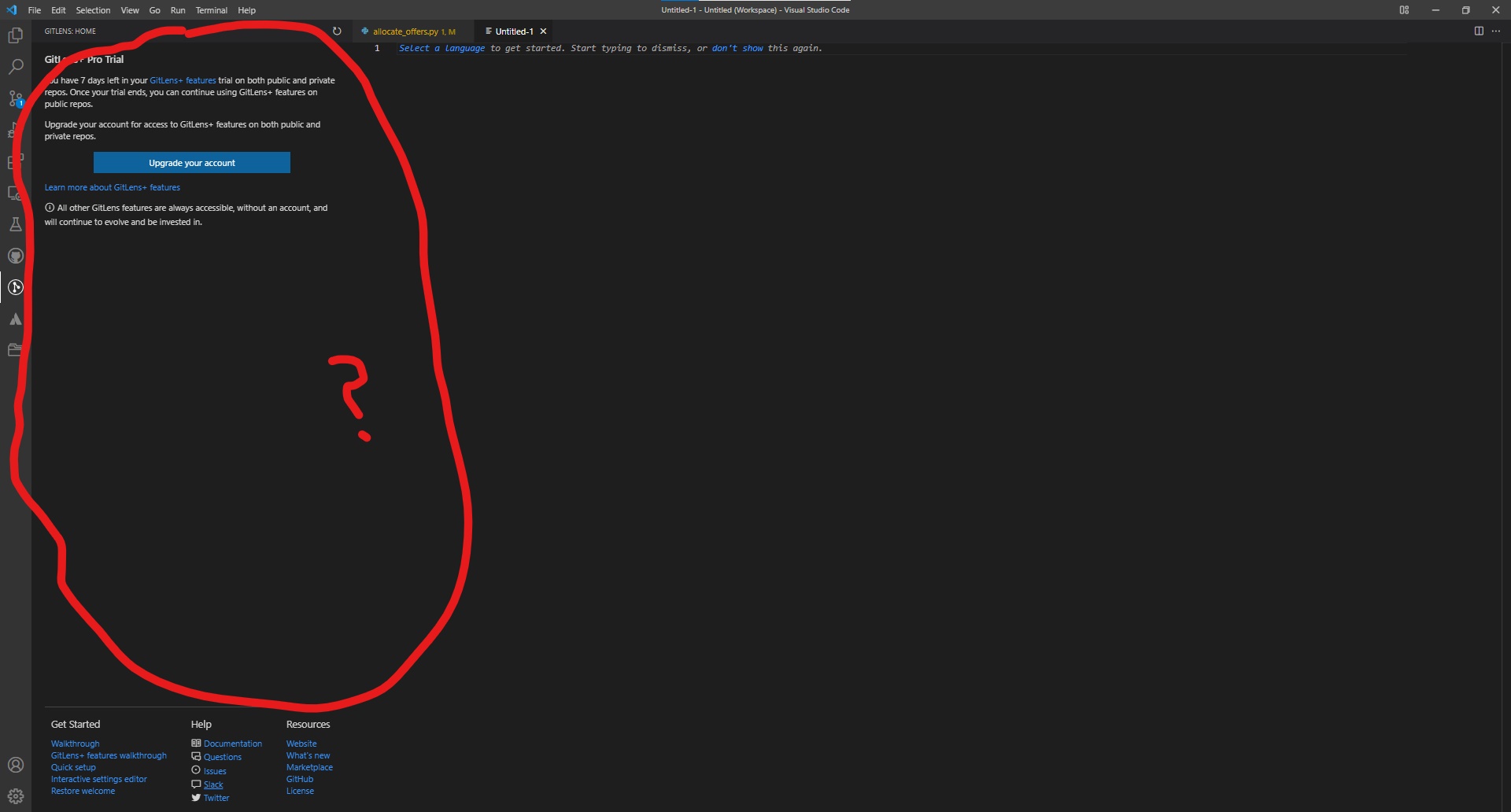Open the GitHub link under Resources
This screenshot has width=1511, height=812.
click(x=300, y=779)
